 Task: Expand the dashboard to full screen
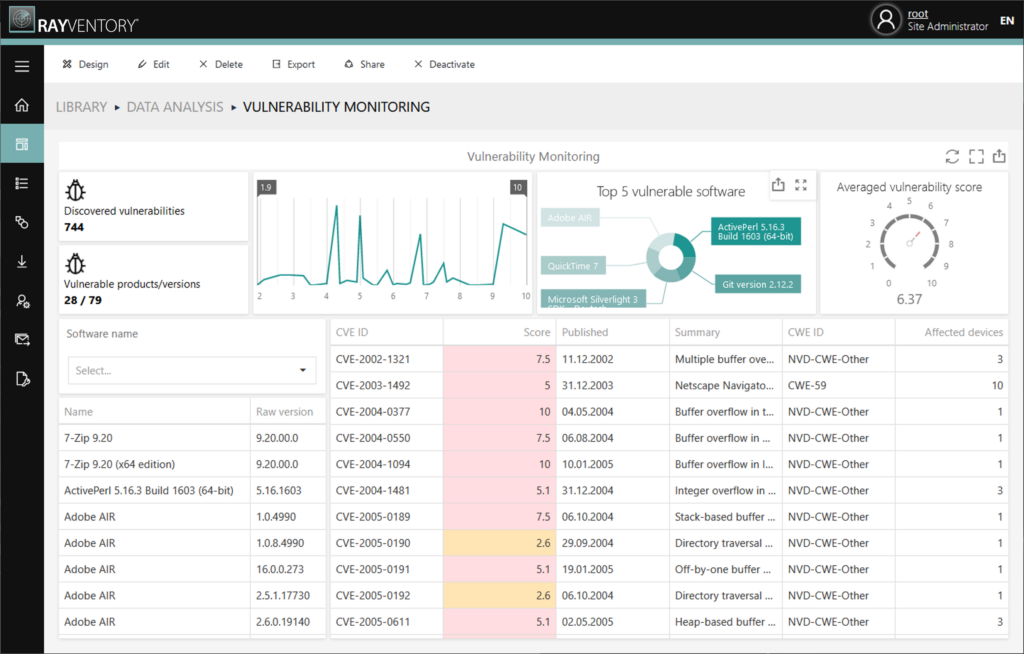[x=976, y=156]
